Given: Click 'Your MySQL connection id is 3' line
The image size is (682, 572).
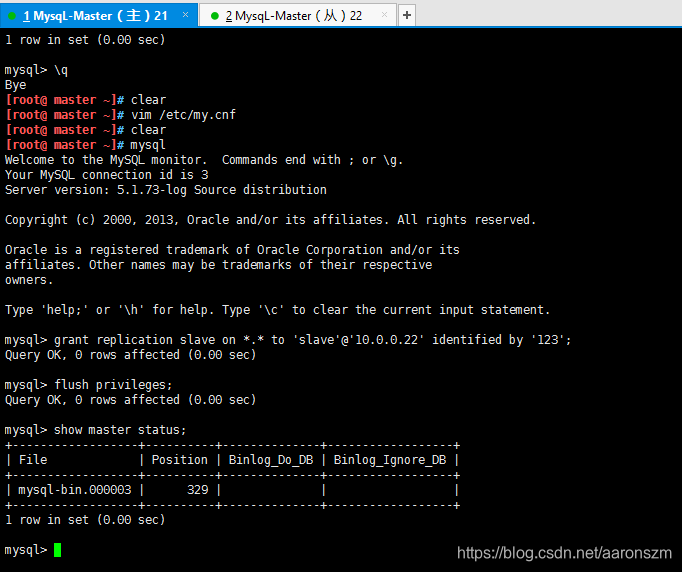Looking at the screenshot, I should (107, 175).
